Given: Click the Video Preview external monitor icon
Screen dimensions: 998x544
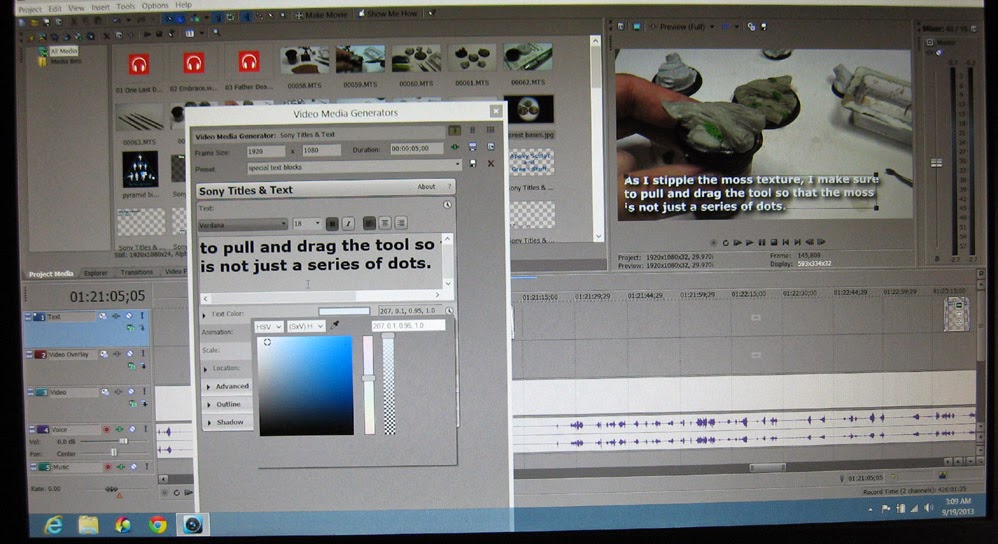Looking at the screenshot, I should pos(636,27).
